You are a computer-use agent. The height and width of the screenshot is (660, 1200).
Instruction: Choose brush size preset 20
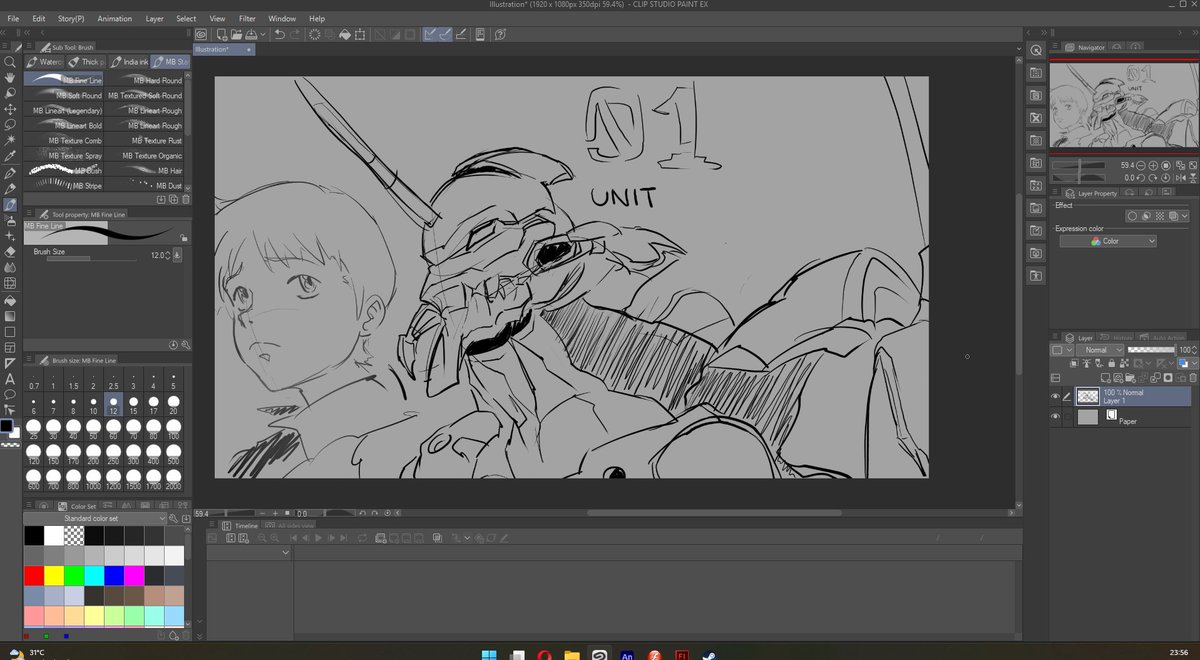174,402
